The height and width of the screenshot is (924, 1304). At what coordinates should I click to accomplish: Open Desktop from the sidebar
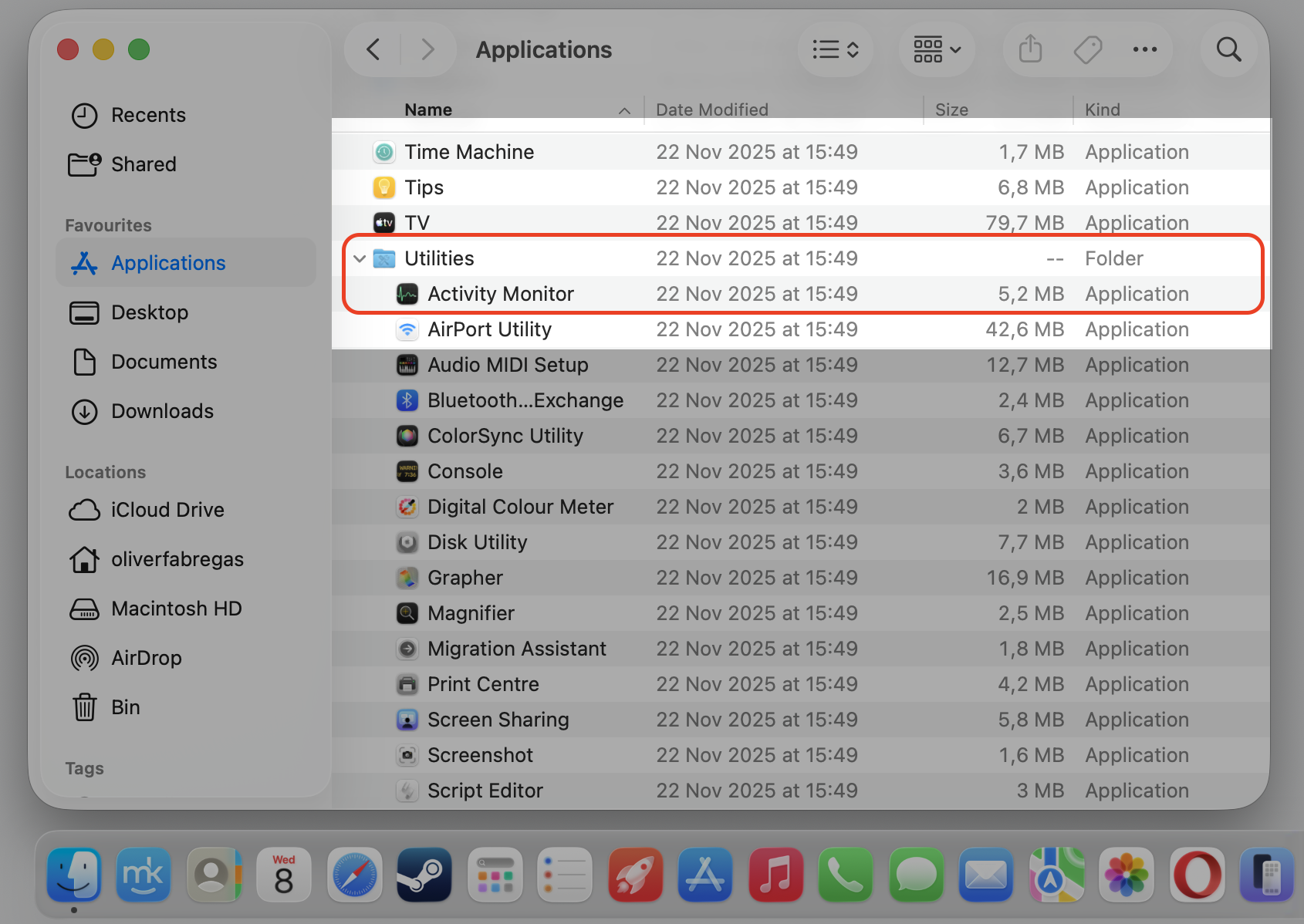tap(185, 312)
